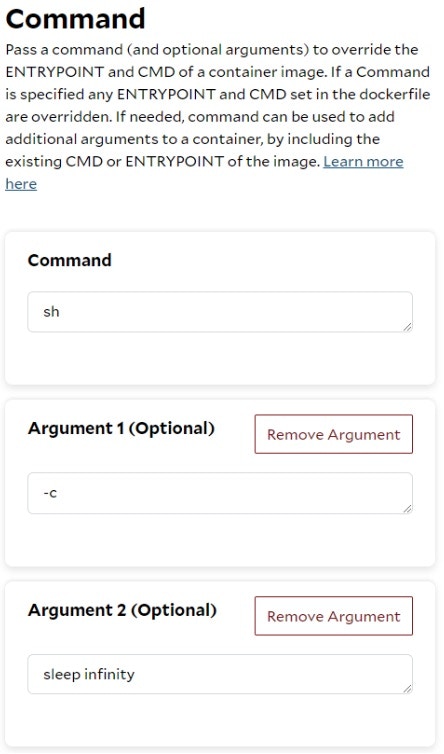Image resolution: width=444 pixels, height=754 pixels.
Task: Remove Argument 2 using its button
Action: [333, 616]
